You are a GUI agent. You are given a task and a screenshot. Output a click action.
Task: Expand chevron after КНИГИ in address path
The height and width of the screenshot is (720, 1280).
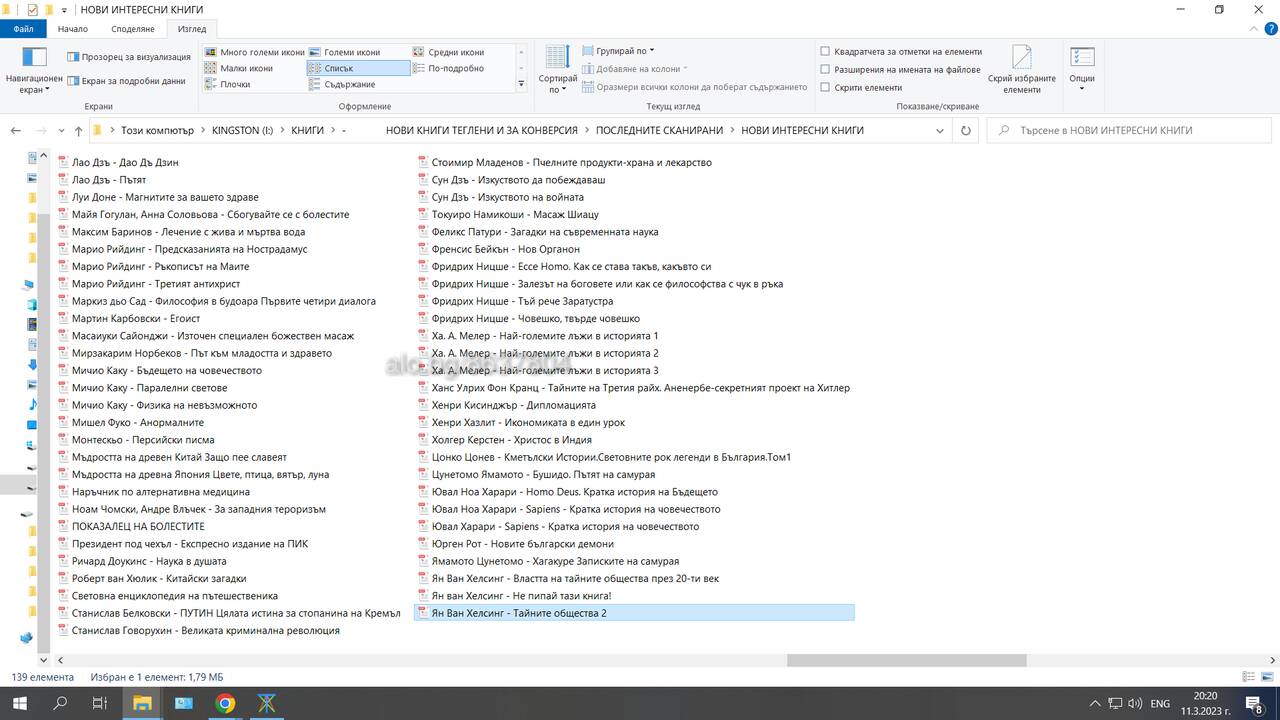tap(333, 130)
